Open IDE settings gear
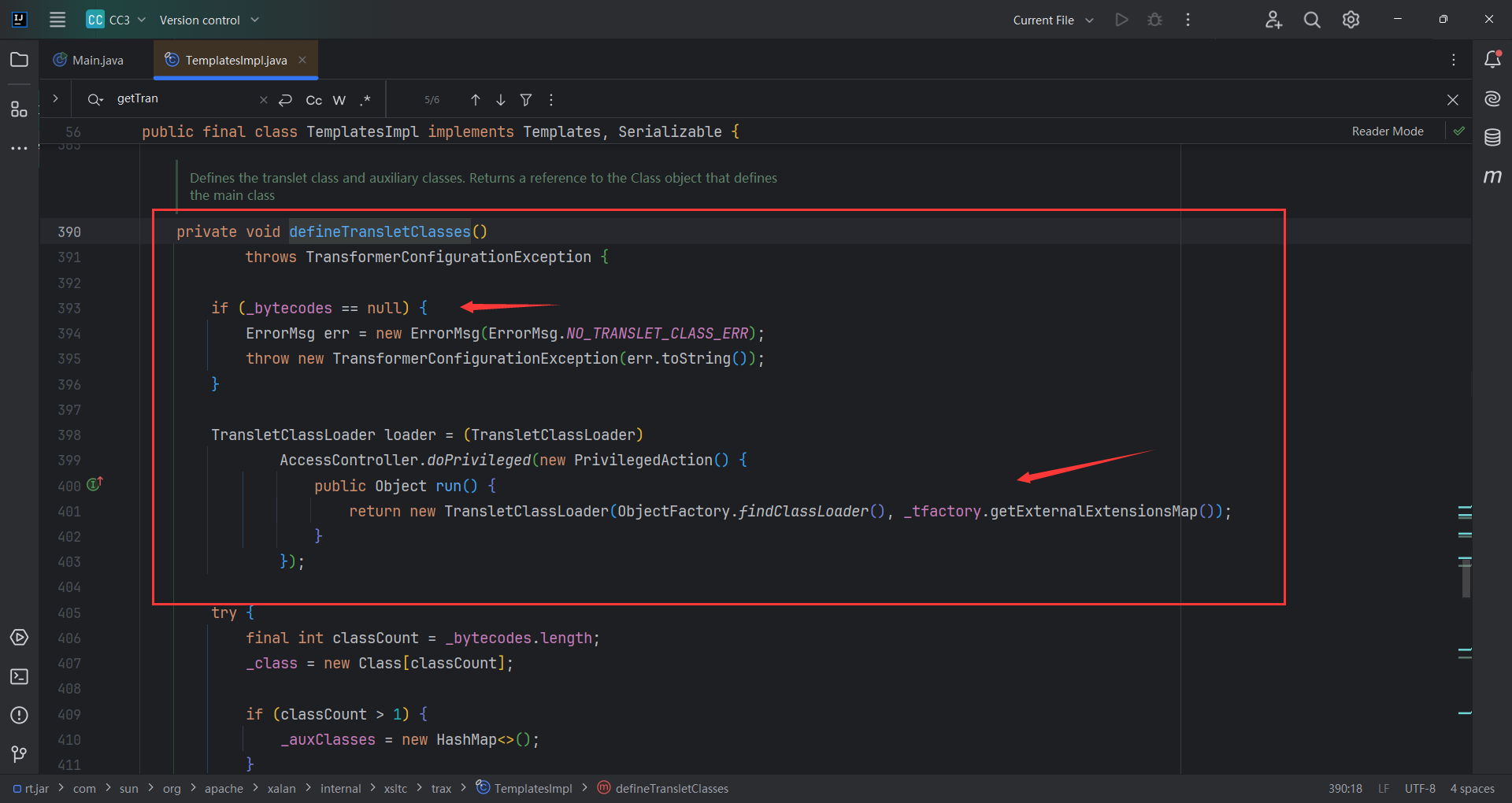The height and width of the screenshot is (803, 1512). coord(1351,20)
